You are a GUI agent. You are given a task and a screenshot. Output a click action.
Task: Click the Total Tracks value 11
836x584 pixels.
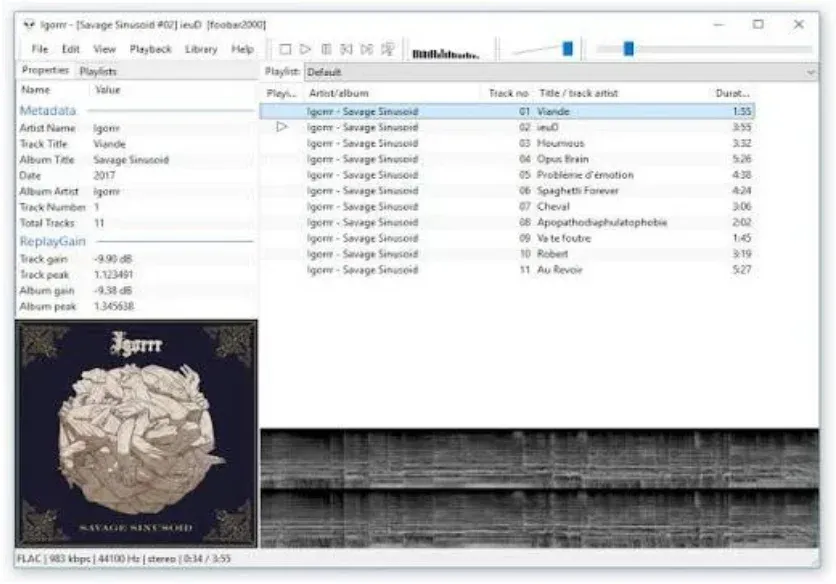click(100, 223)
